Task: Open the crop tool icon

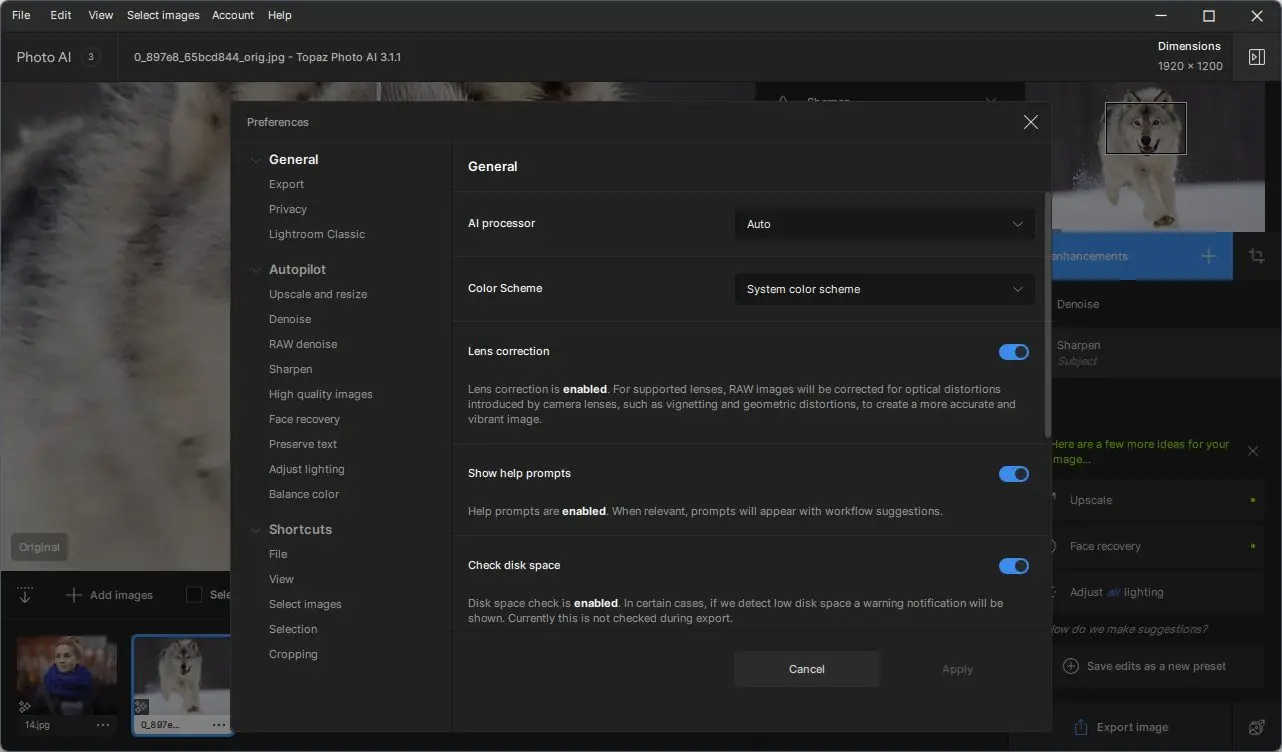Action: [1257, 256]
